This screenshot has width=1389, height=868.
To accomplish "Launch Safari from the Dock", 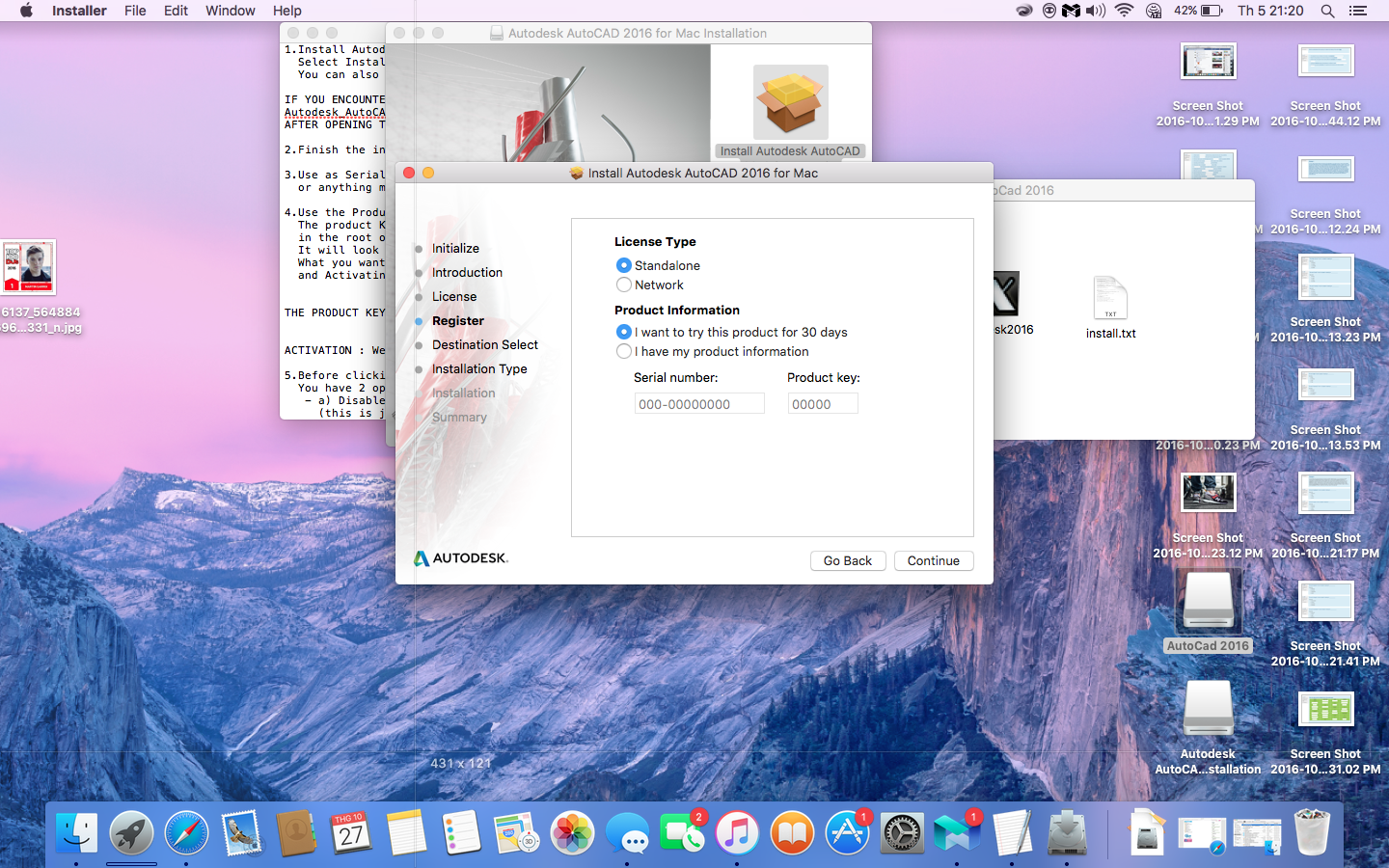I will [x=186, y=832].
